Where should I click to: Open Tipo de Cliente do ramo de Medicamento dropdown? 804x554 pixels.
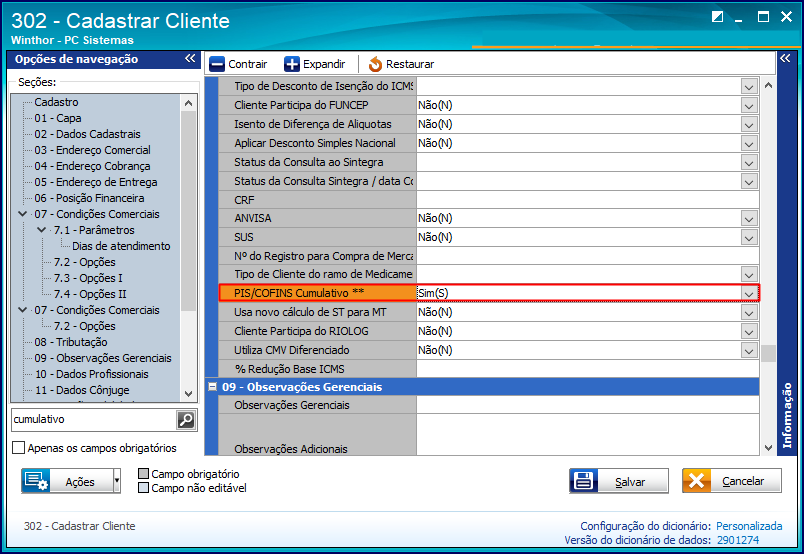click(x=749, y=274)
